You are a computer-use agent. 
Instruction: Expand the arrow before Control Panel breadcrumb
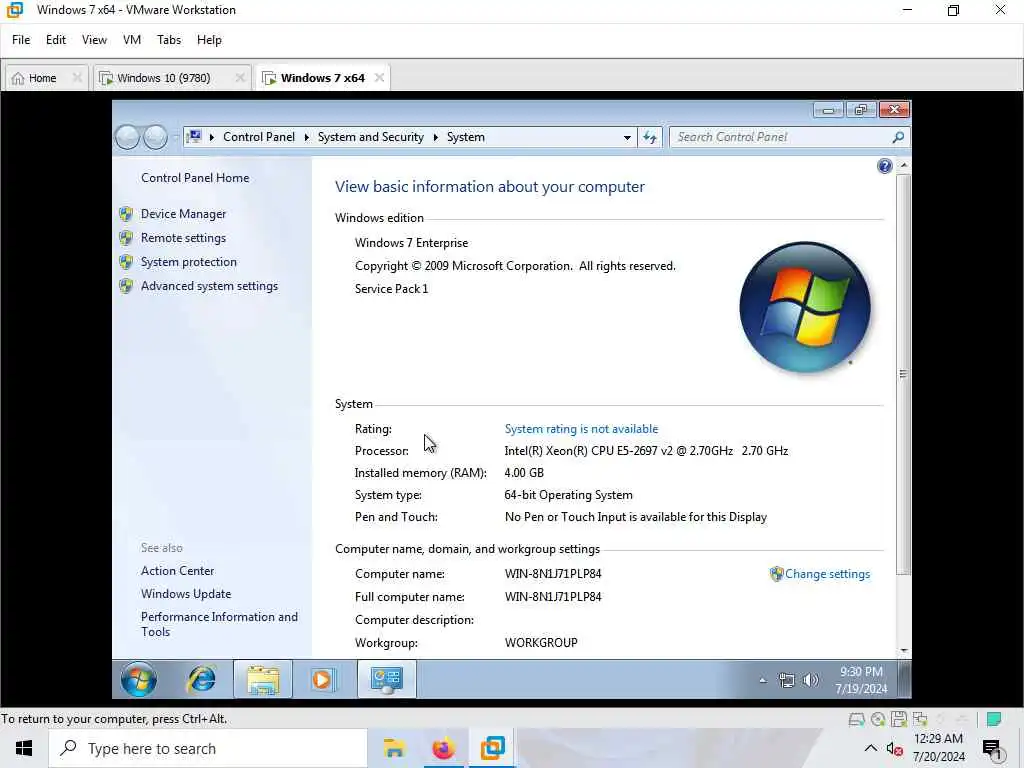(212, 137)
